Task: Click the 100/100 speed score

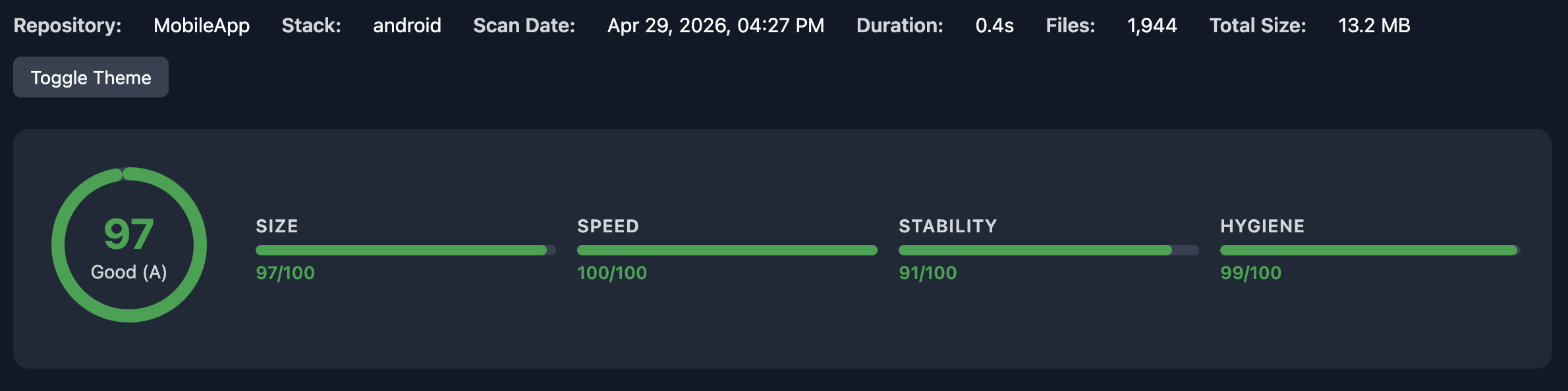Action: tap(612, 273)
